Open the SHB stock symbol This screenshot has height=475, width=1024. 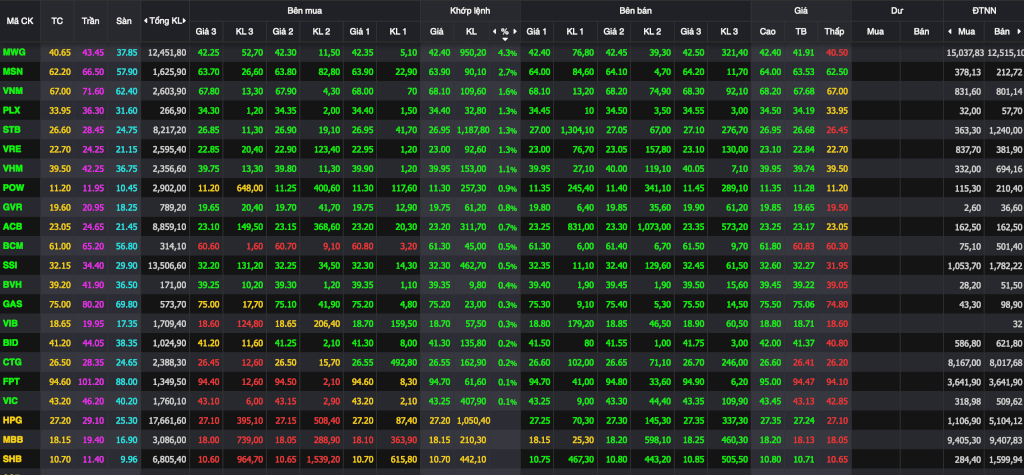tap(12, 459)
